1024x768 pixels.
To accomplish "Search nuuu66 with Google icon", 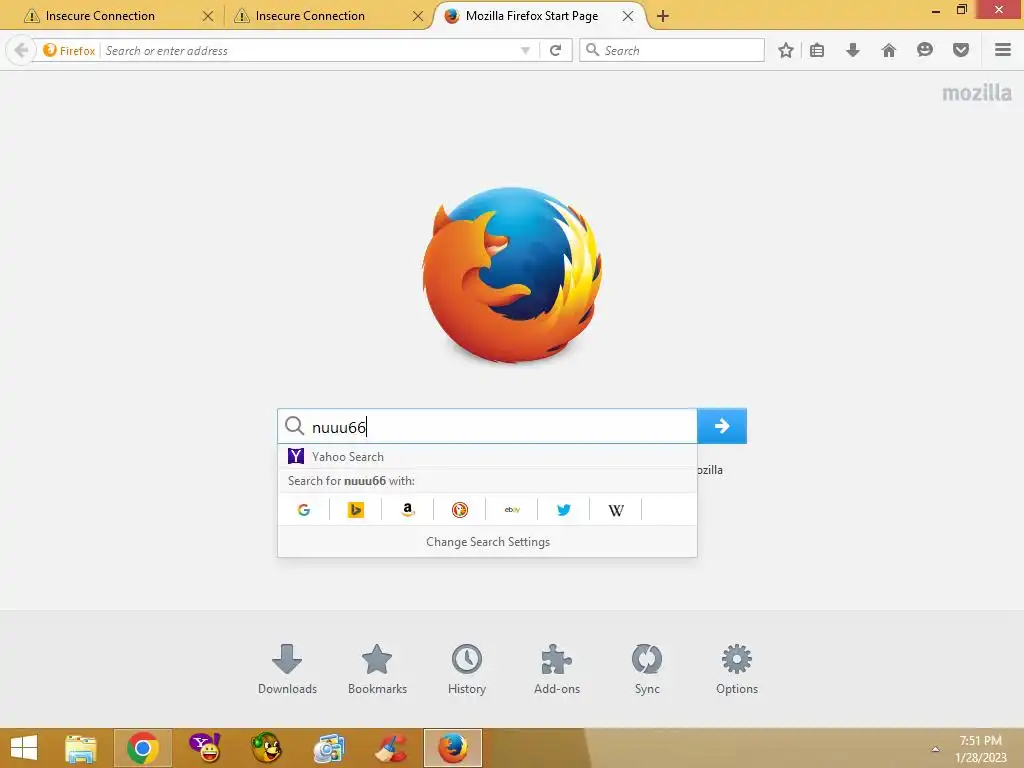I will point(304,509).
